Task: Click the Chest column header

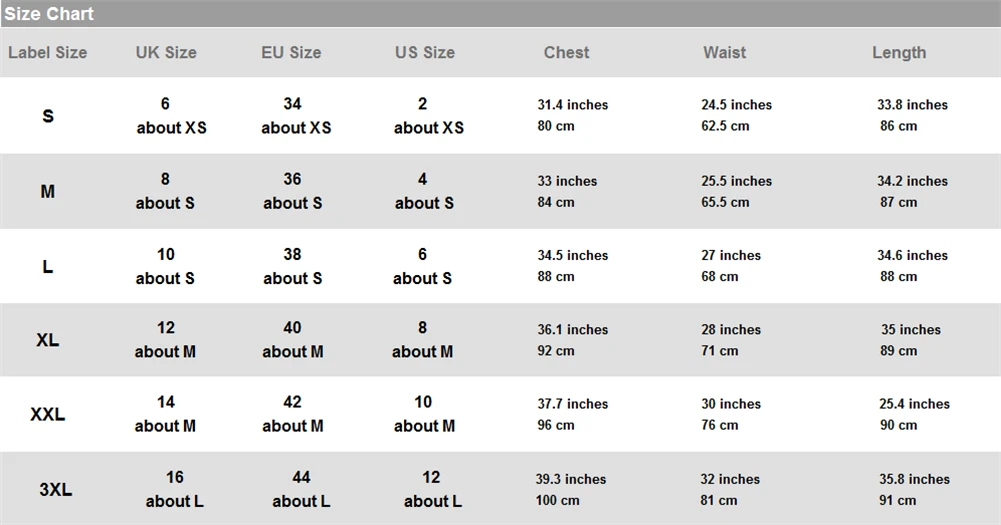Action: pos(566,52)
